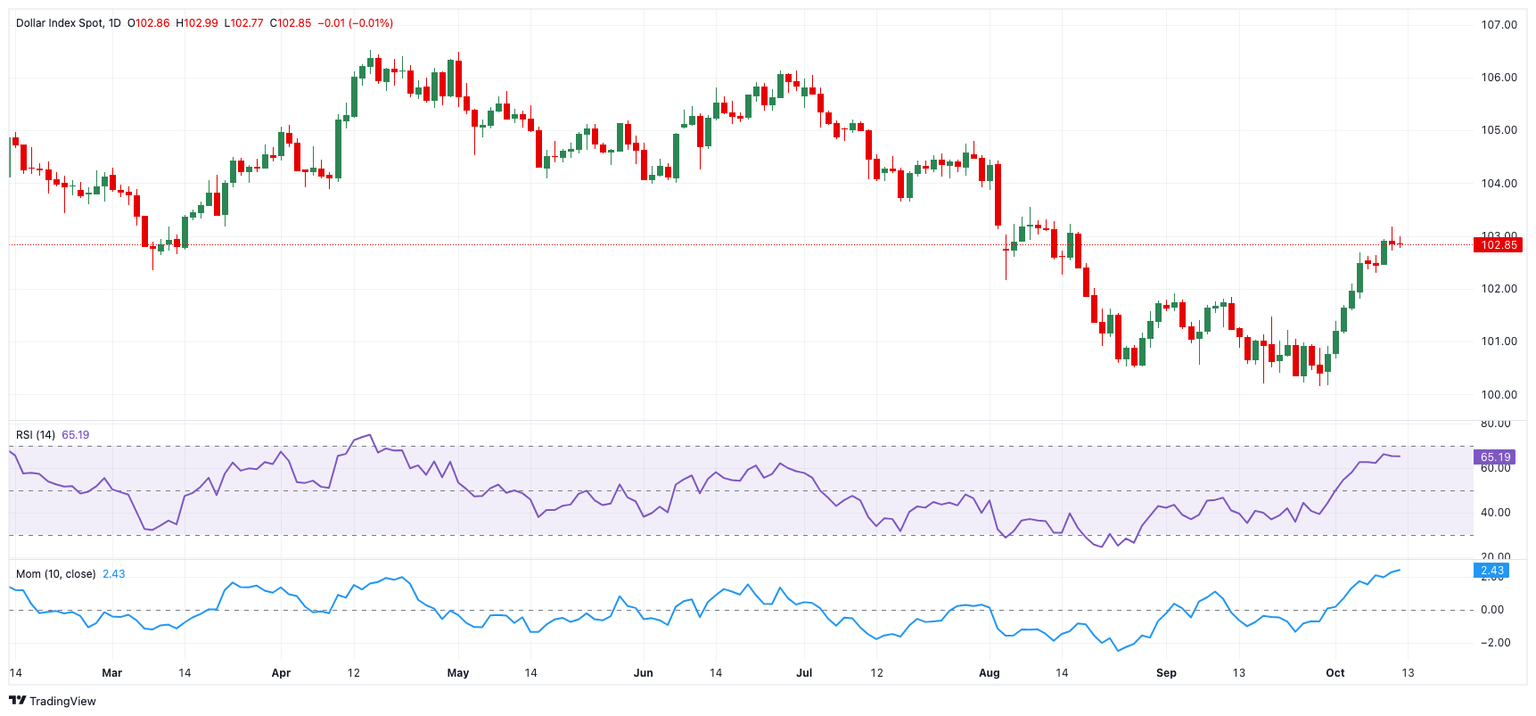Click the -0.01 (-0.01%) change value
The width and height of the screenshot is (1536, 716).
coord(356,22)
